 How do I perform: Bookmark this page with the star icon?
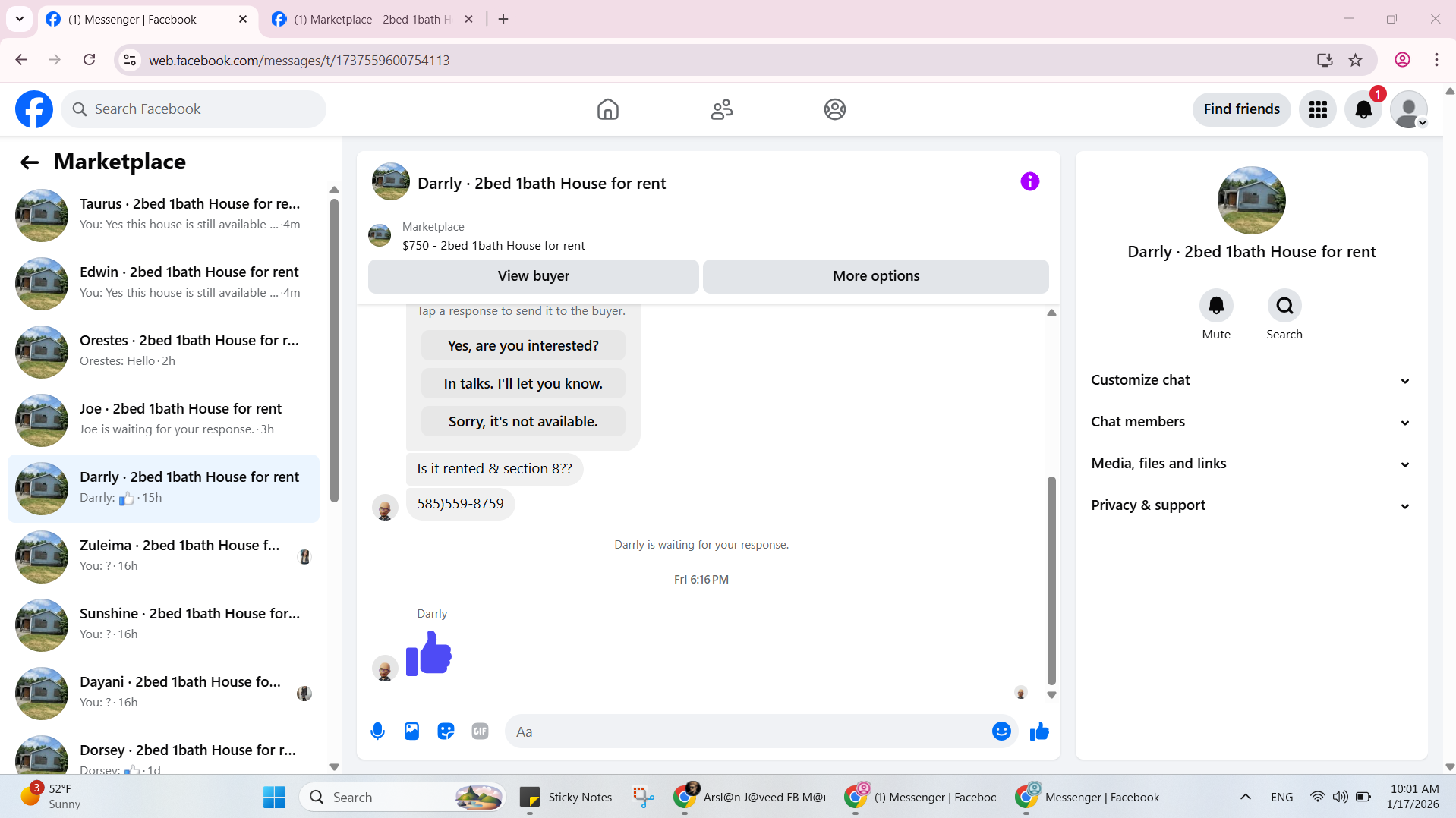[x=1356, y=60]
